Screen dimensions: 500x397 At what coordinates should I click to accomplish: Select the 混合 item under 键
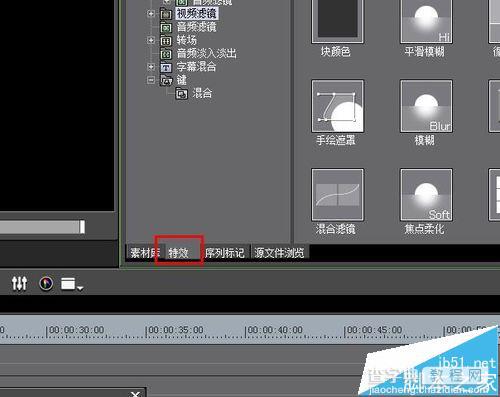(202, 93)
